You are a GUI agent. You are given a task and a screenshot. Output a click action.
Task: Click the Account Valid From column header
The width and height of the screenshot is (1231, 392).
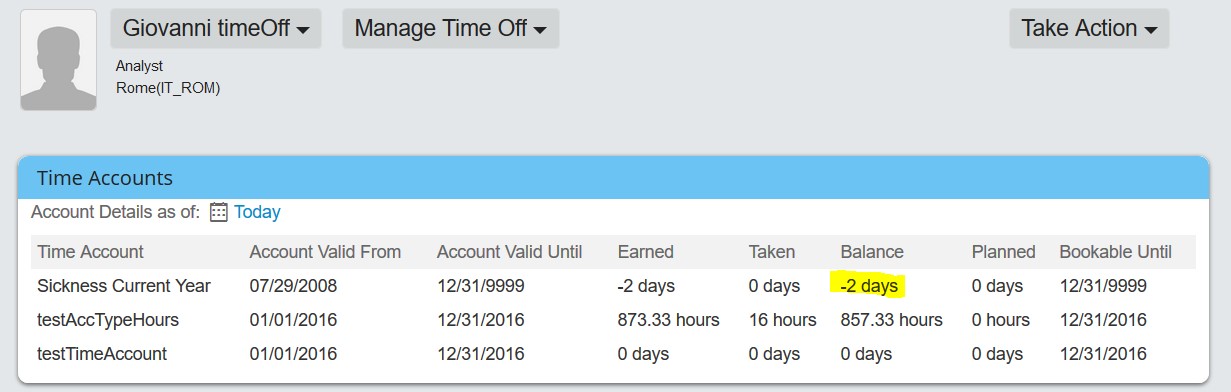(x=325, y=252)
